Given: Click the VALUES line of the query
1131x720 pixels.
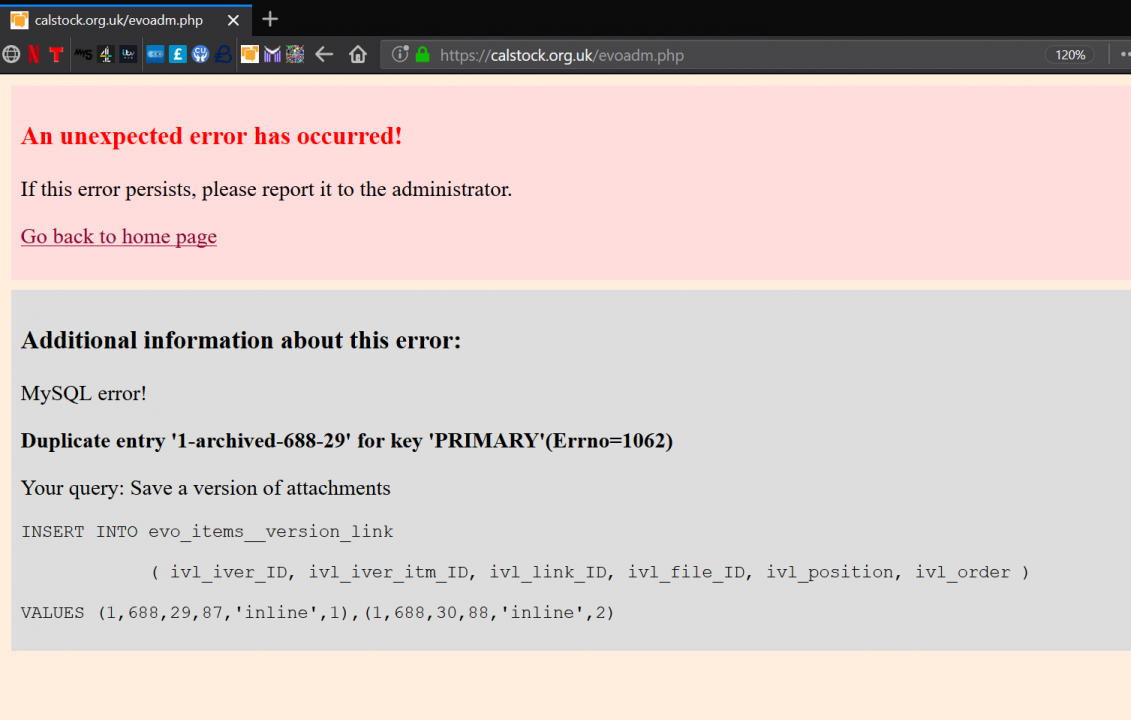Looking at the screenshot, I should pos(317,613).
